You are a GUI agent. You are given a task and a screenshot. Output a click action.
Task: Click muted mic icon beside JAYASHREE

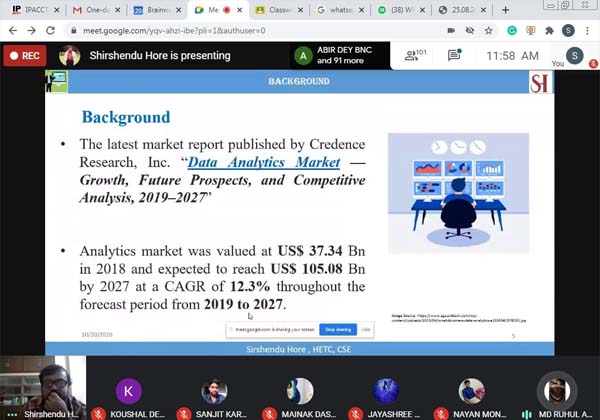click(x=355, y=414)
